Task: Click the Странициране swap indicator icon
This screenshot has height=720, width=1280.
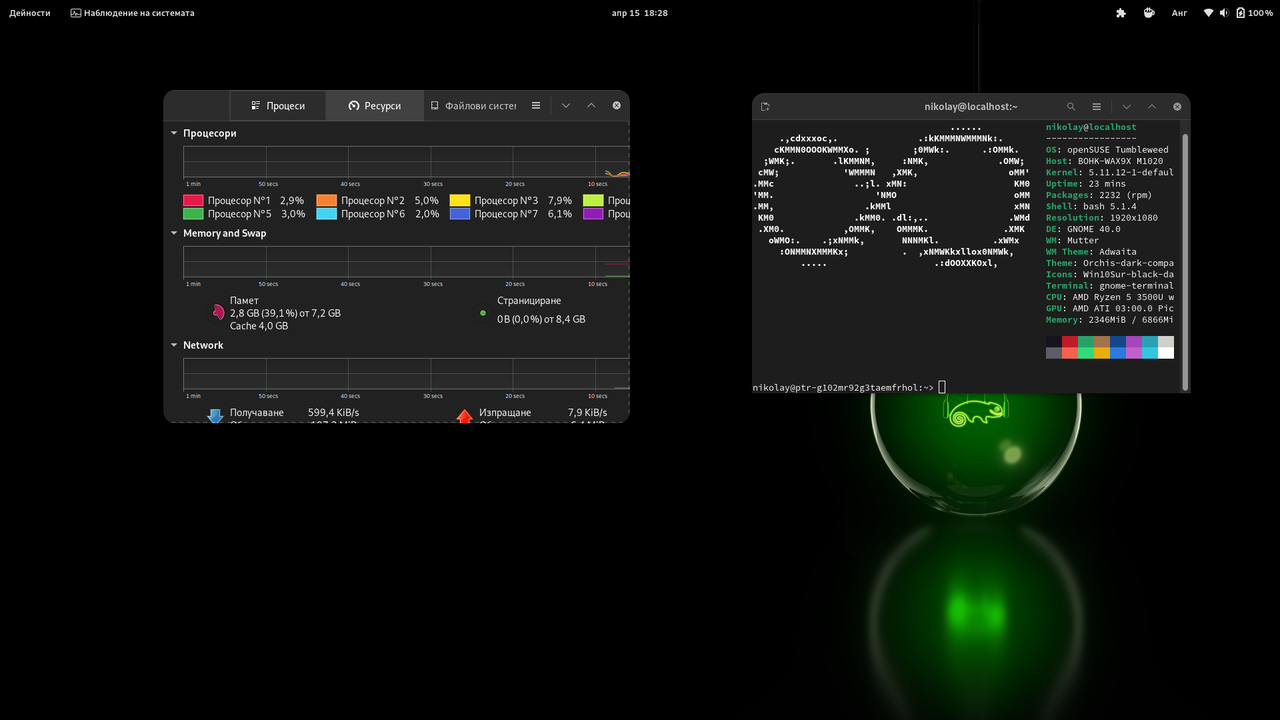Action: (x=483, y=313)
